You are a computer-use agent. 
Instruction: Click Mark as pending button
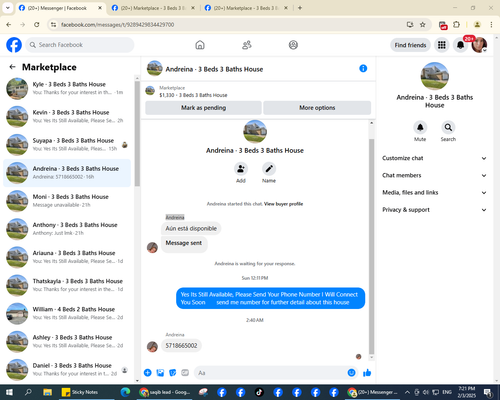pyautogui.click(x=203, y=108)
